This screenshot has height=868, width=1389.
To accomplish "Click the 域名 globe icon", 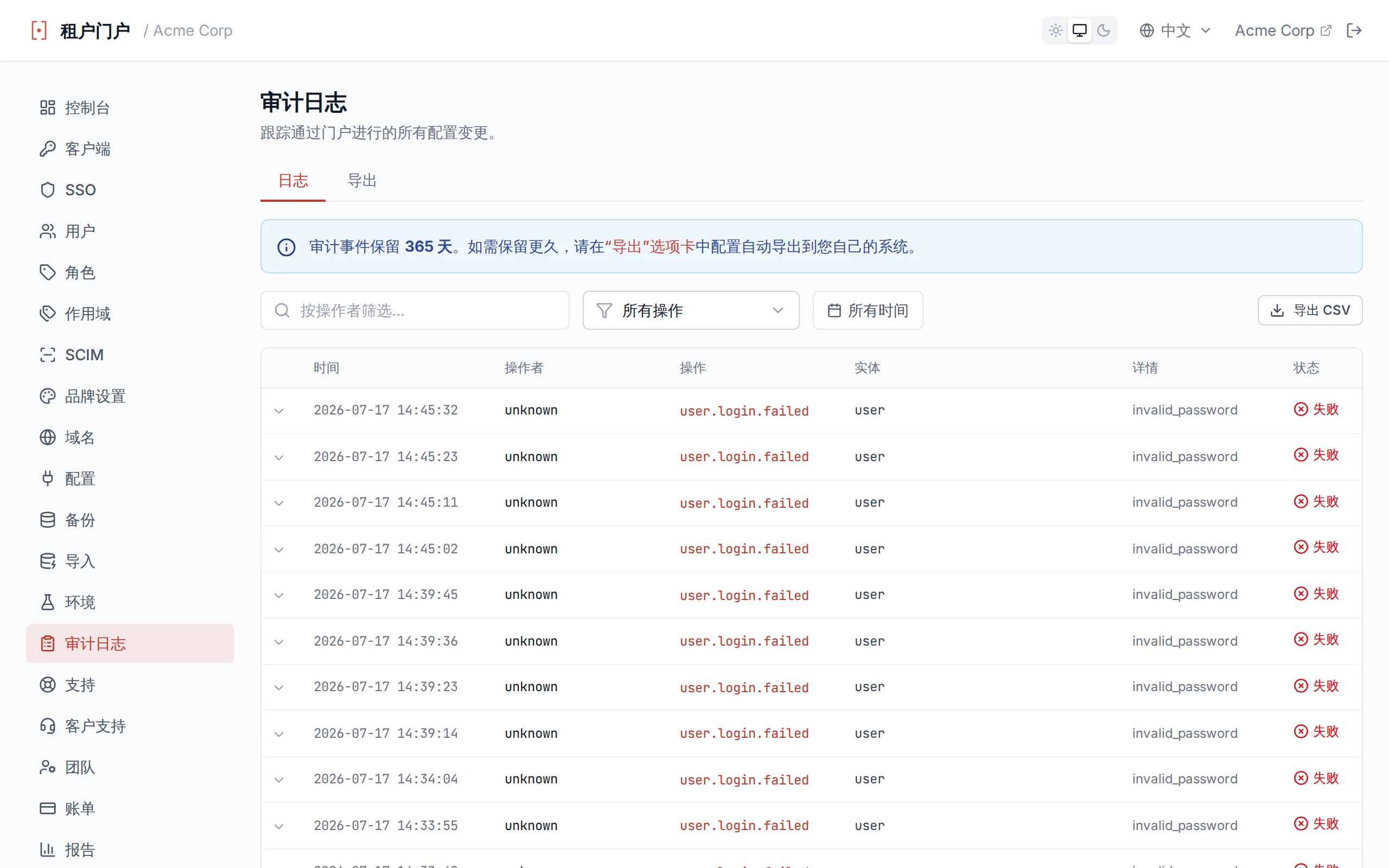I will coord(48,437).
